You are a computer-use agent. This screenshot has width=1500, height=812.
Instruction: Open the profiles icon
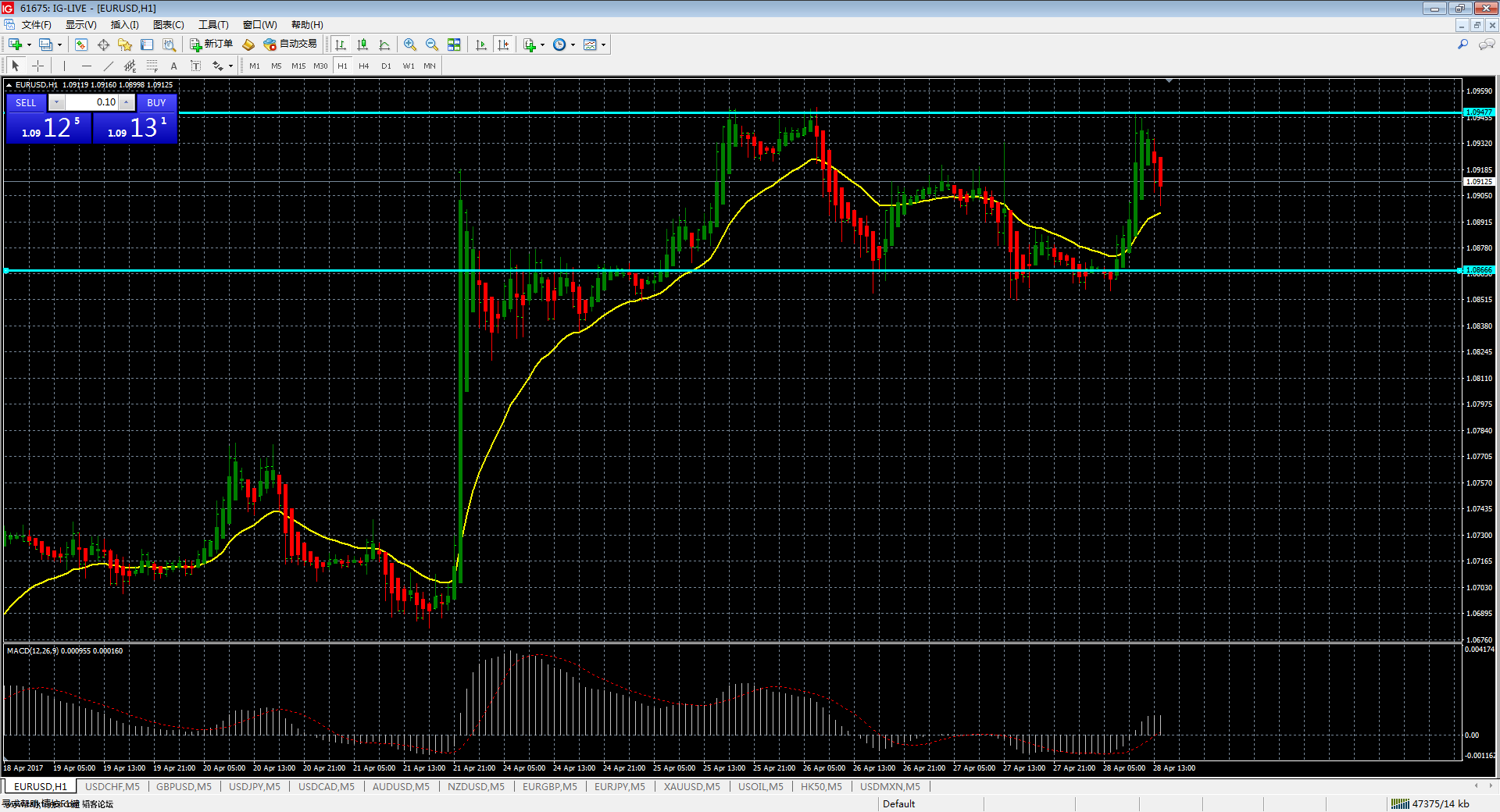[46, 45]
